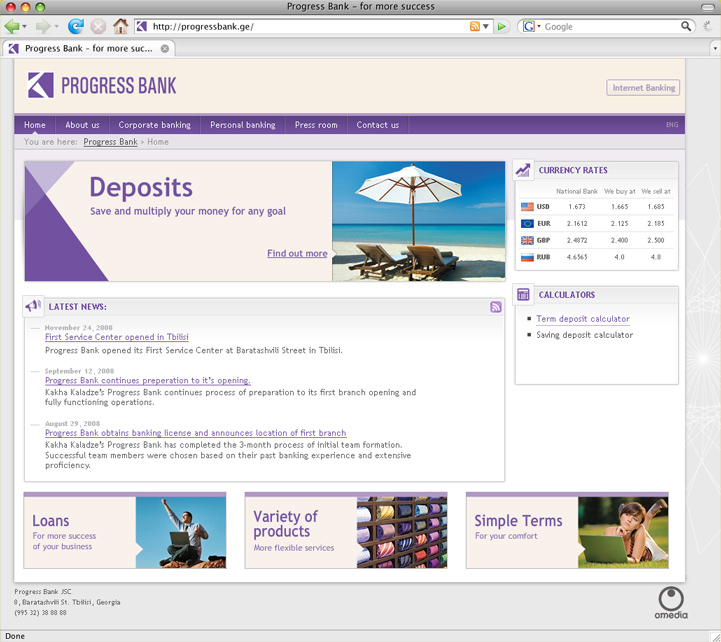Viewport: 721px width, 642px height.
Task: Open the address bar history dropdown
Action: (486, 27)
